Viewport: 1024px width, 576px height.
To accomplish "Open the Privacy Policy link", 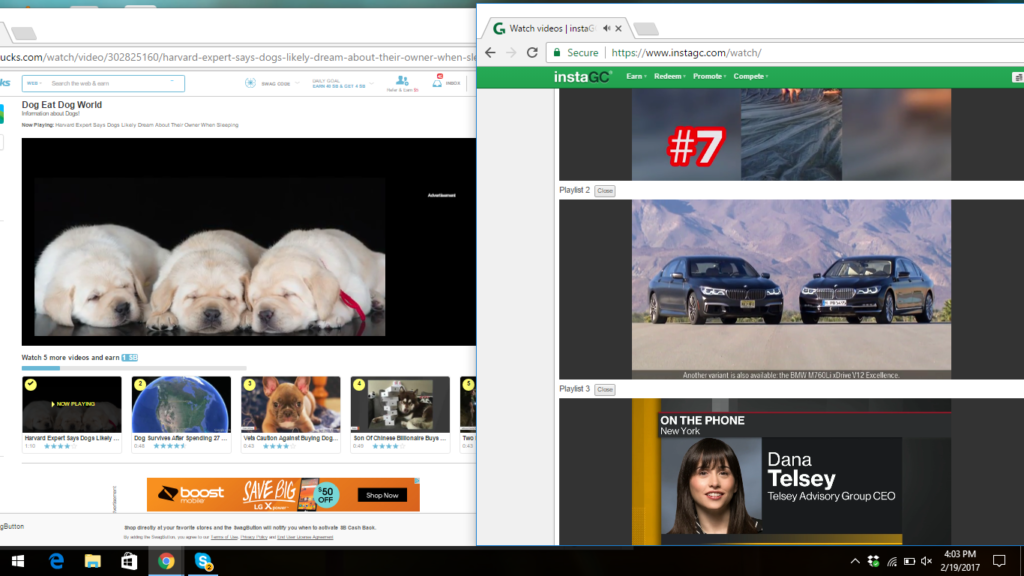I will (x=254, y=537).
